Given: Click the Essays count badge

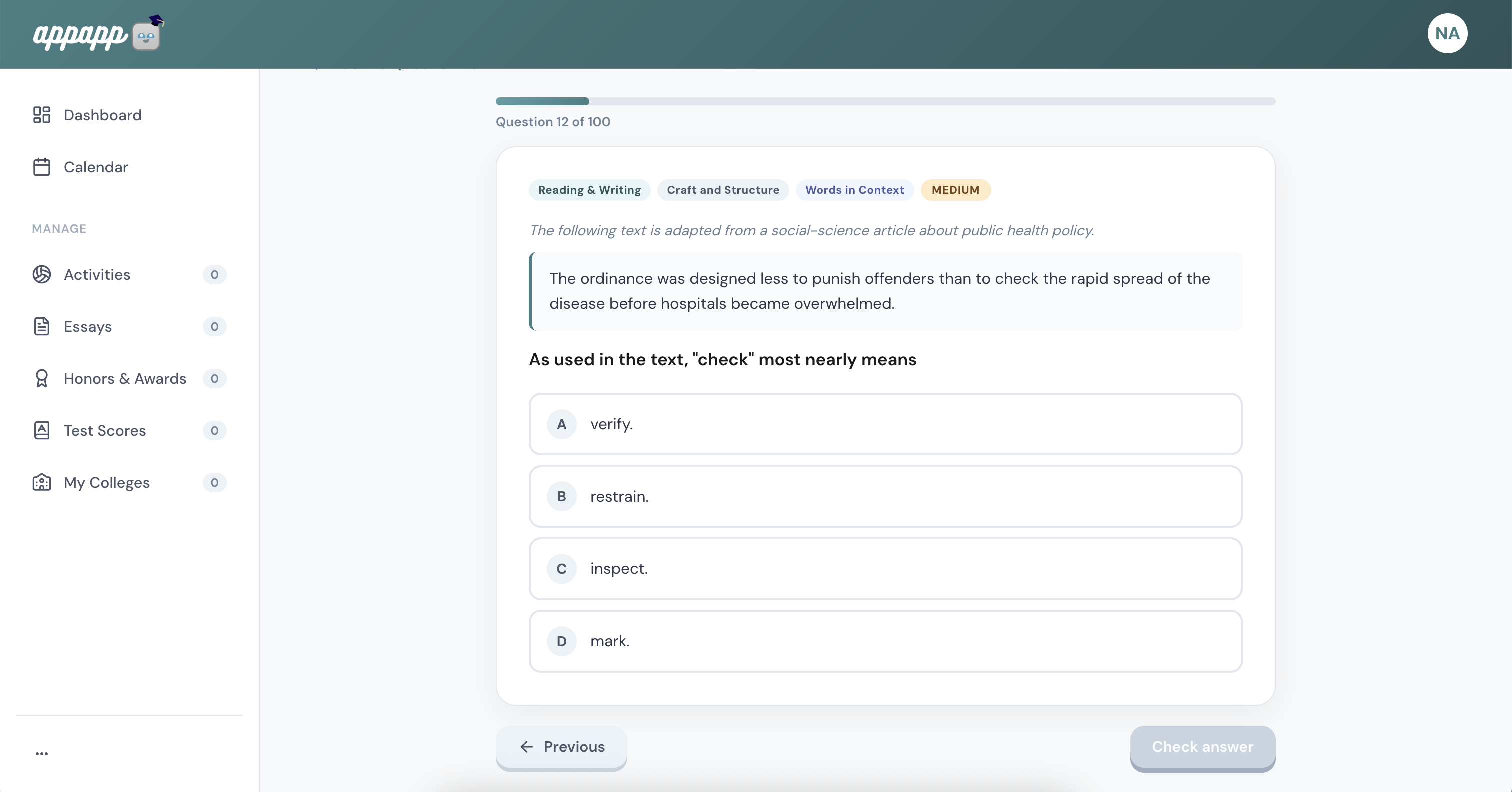Looking at the screenshot, I should click(215, 327).
